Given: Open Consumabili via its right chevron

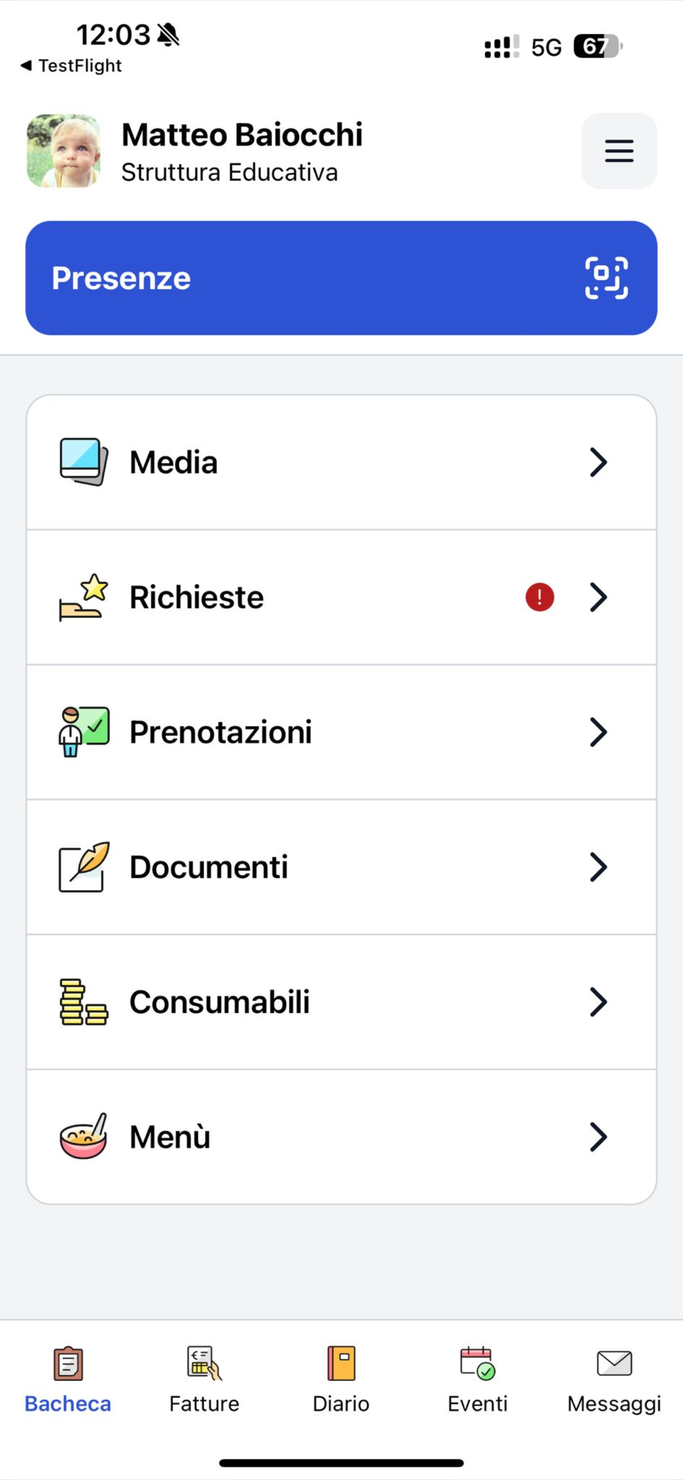Looking at the screenshot, I should (x=598, y=1002).
